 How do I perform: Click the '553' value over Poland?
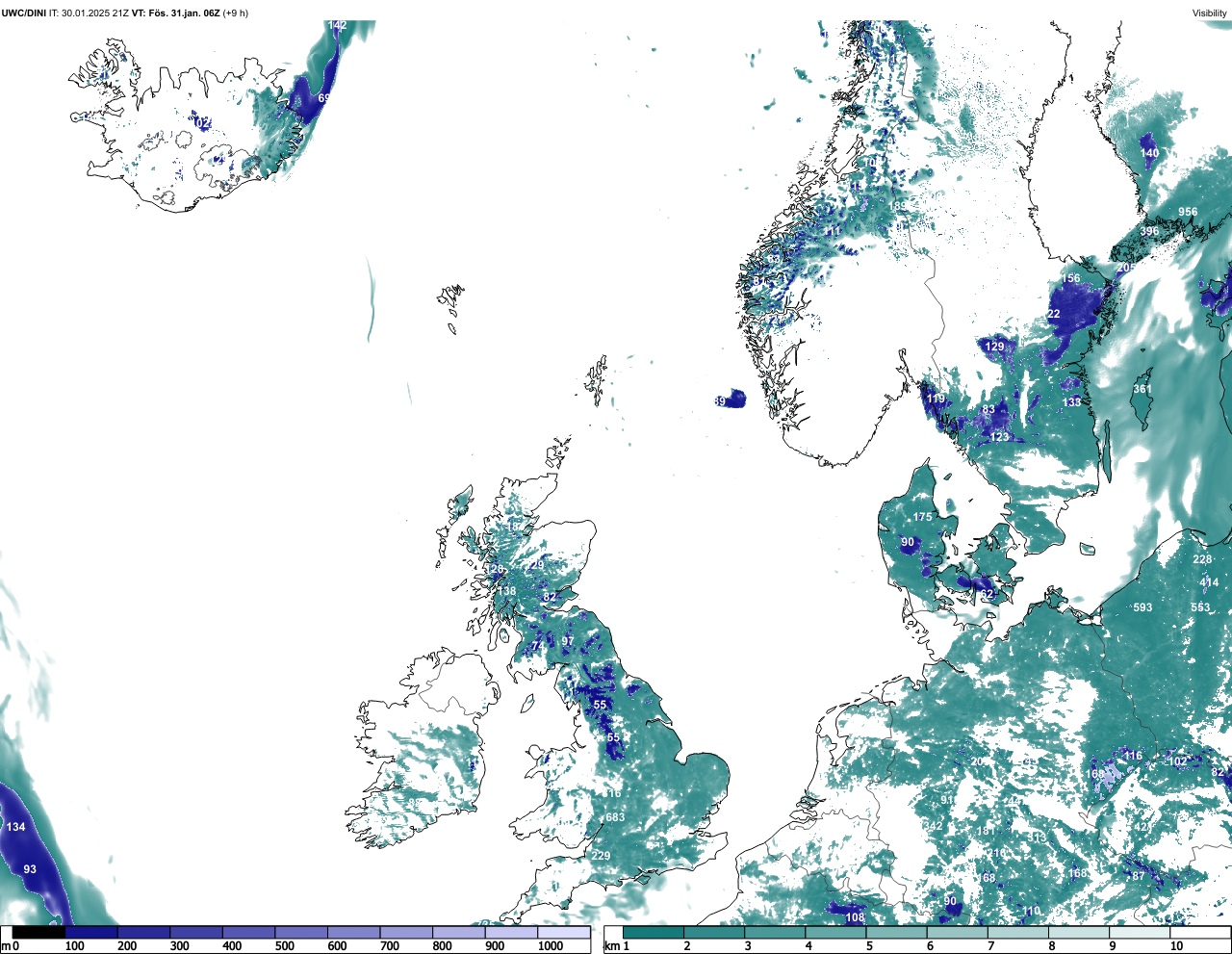(x=1200, y=607)
